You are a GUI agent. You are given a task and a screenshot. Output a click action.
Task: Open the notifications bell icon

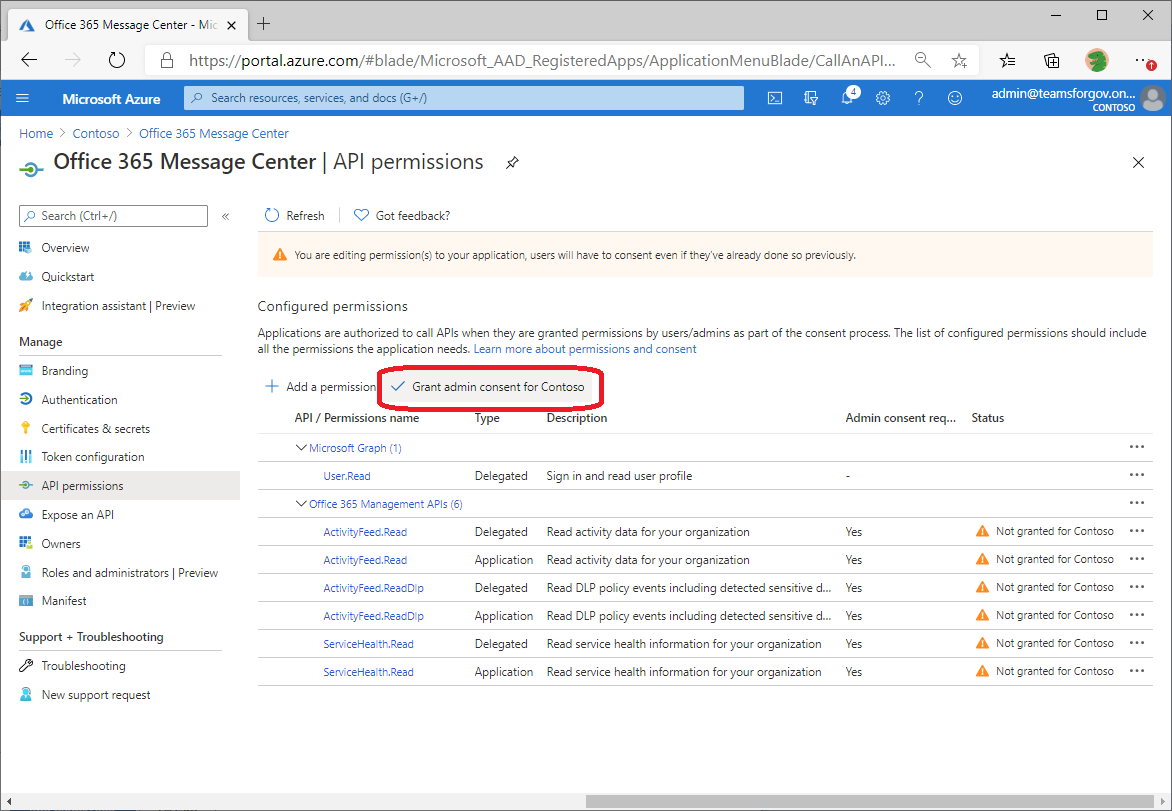click(847, 98)
